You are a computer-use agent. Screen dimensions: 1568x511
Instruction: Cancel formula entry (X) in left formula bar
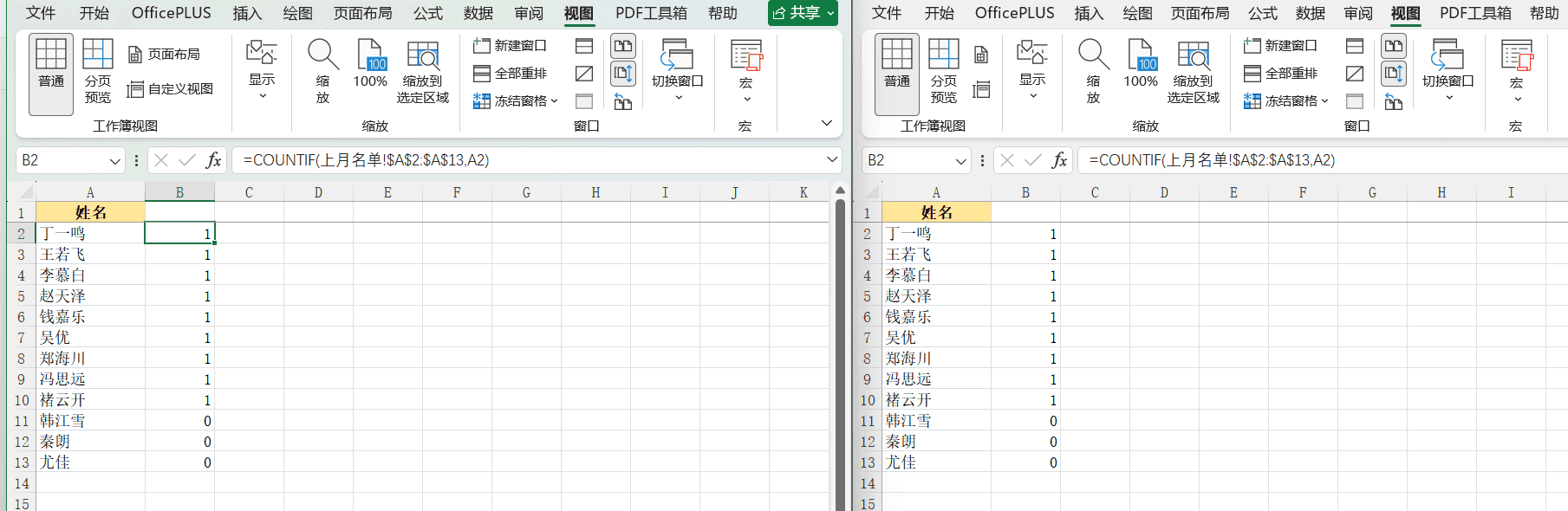point(161,160)
